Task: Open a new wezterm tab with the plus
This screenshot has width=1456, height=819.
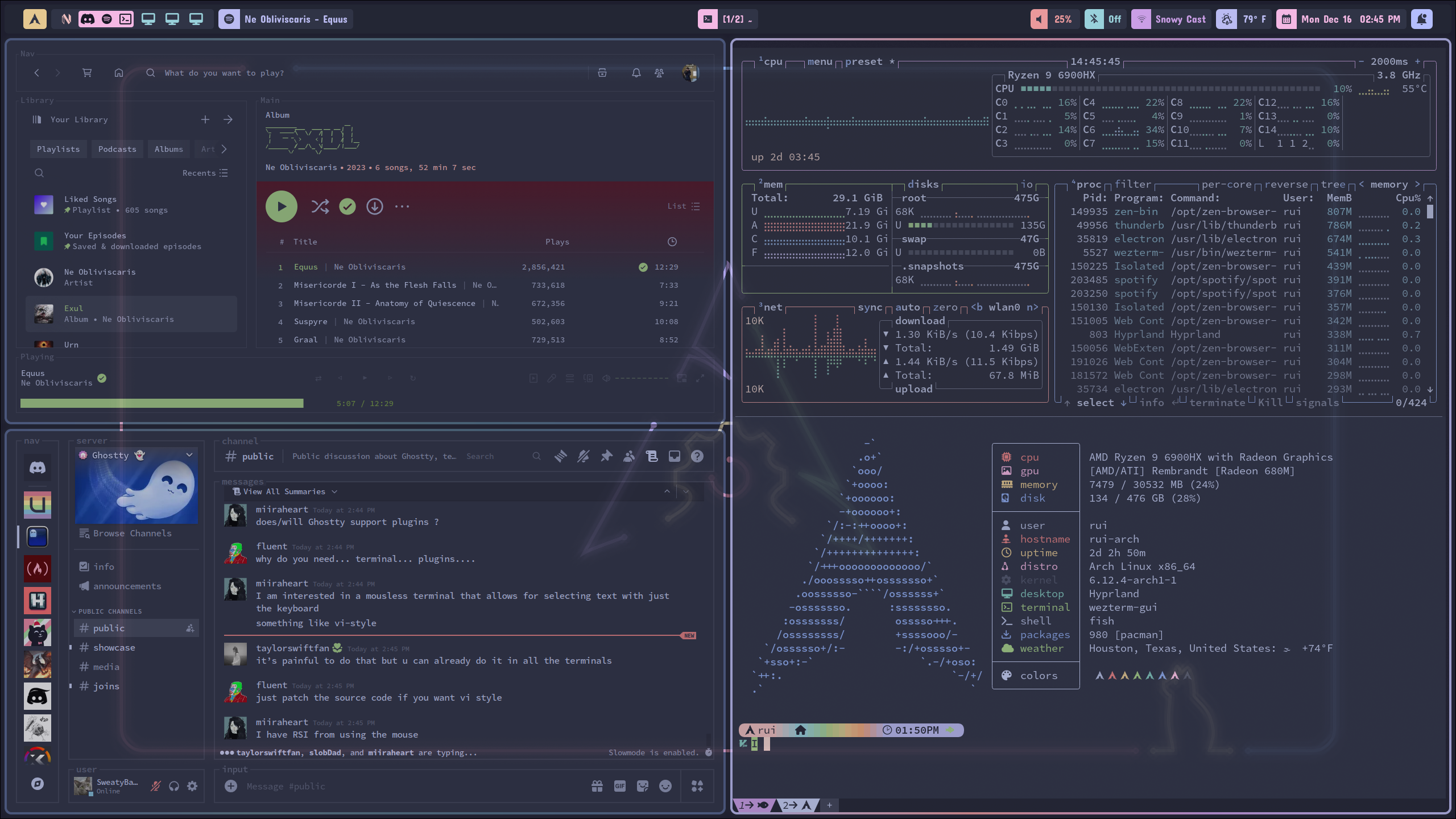Action: click(829, 805)
